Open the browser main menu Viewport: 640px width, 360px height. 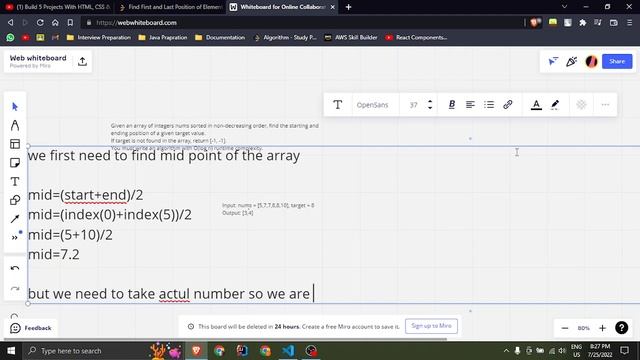click(629, 22)
